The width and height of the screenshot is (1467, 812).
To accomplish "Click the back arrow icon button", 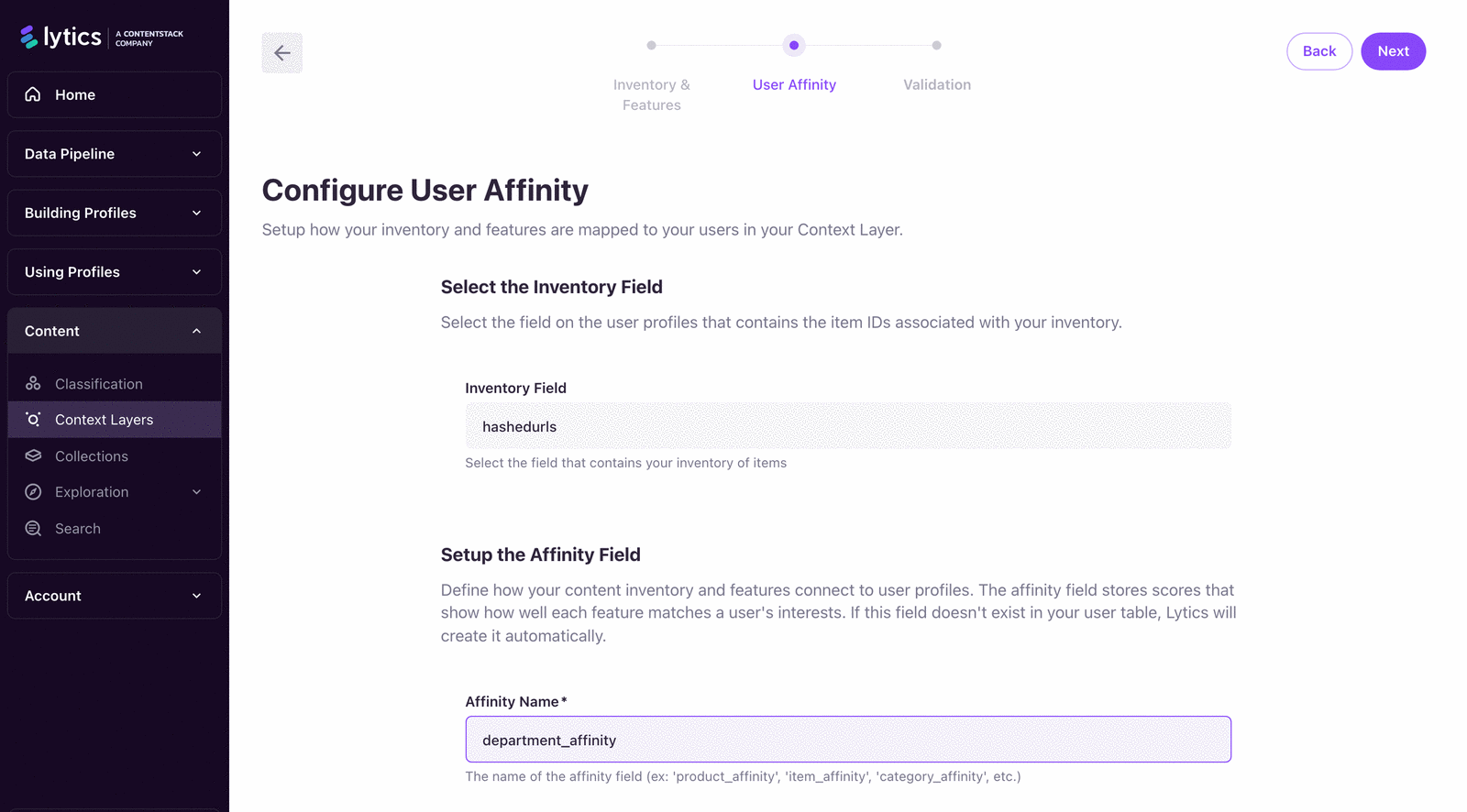I will pyautogui.click(x=282, y=52).
